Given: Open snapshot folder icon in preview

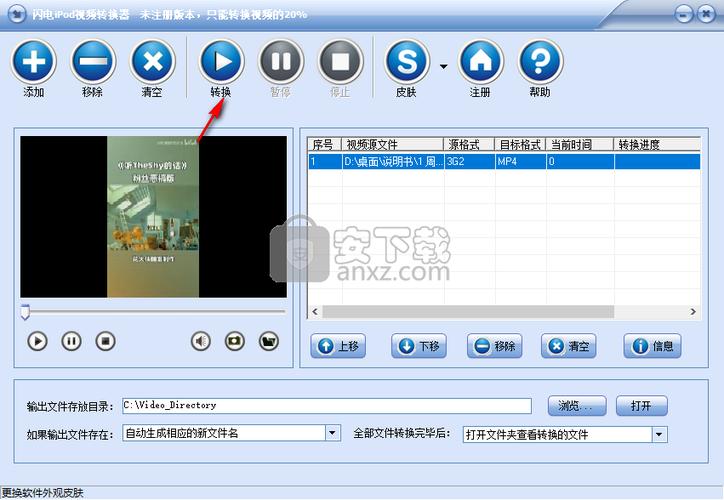Looking at the screenshot, I should point(269,342).
